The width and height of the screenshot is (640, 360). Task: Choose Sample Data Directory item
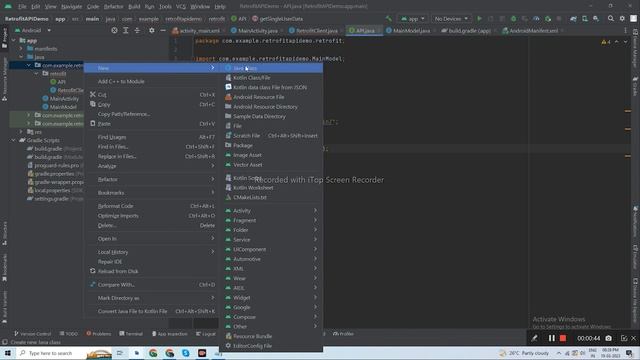coord(271,116)
